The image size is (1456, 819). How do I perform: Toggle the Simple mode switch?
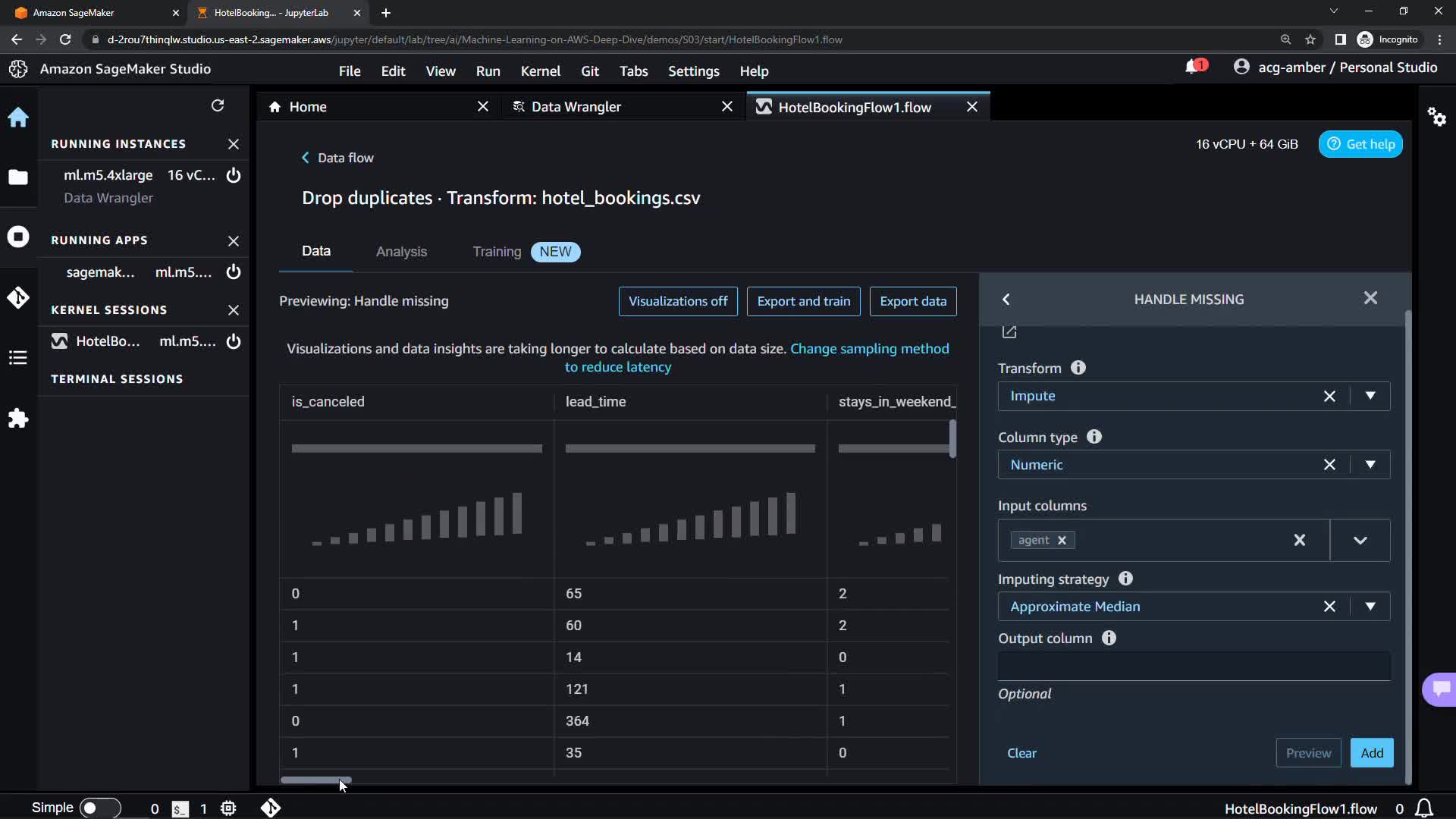click(x=99, y=808)
